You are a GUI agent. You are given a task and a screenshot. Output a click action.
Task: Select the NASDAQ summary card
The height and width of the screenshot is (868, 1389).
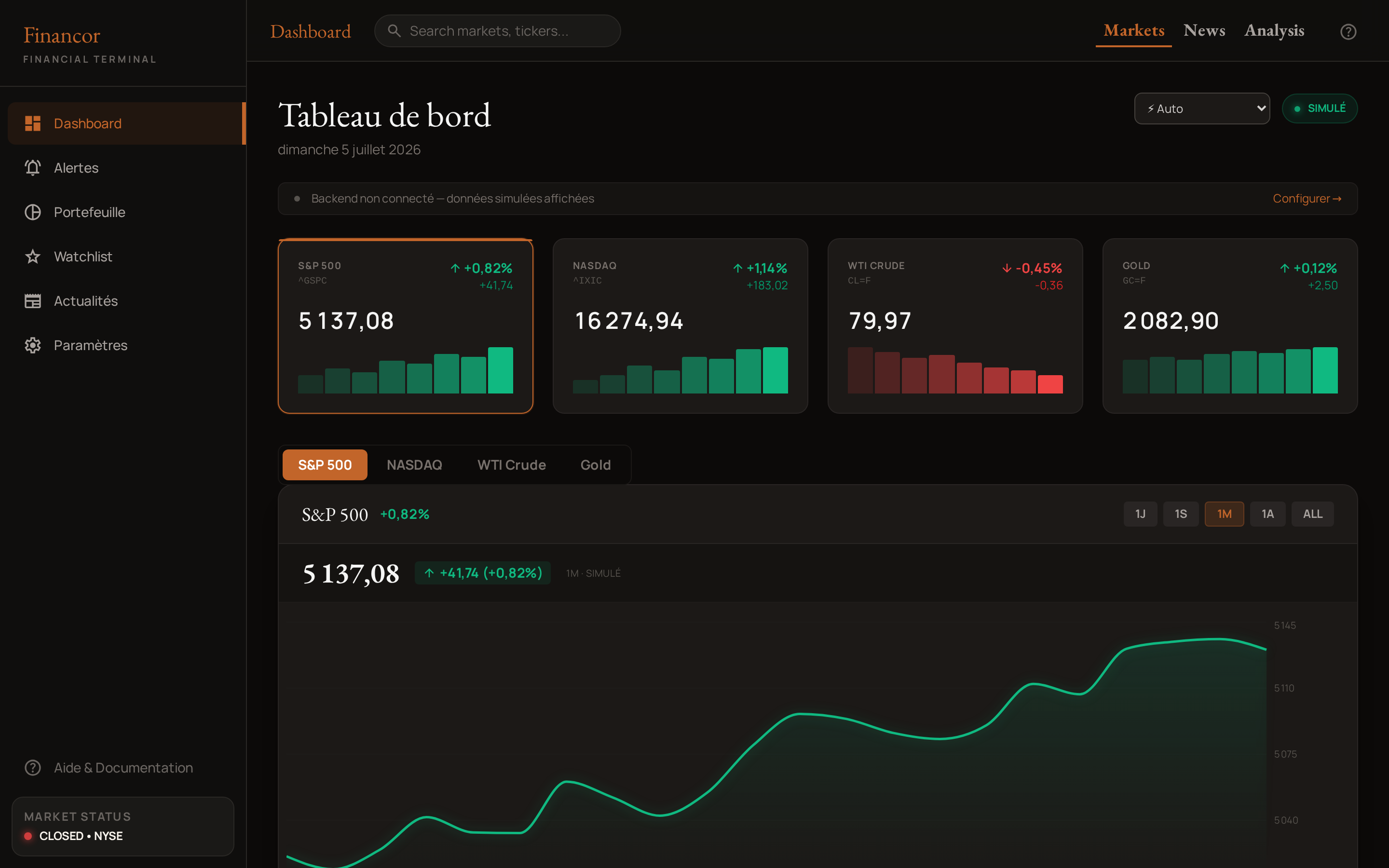click(680, 326)
